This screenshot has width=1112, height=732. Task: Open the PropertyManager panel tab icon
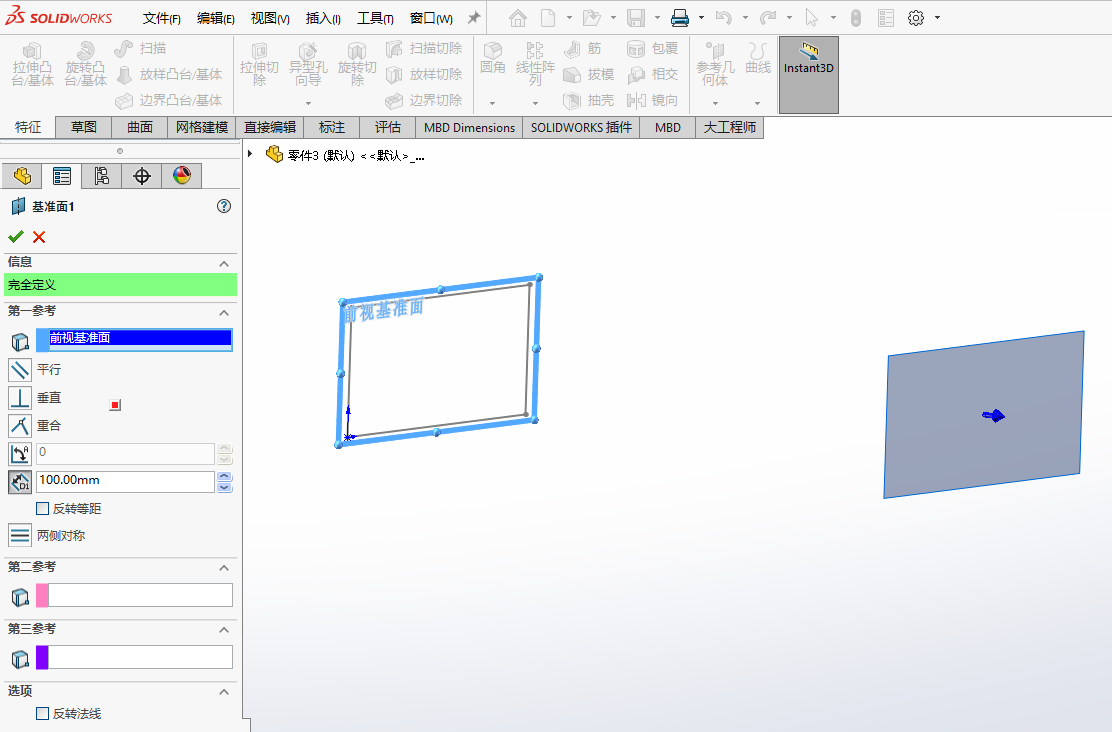pos(62,177)
